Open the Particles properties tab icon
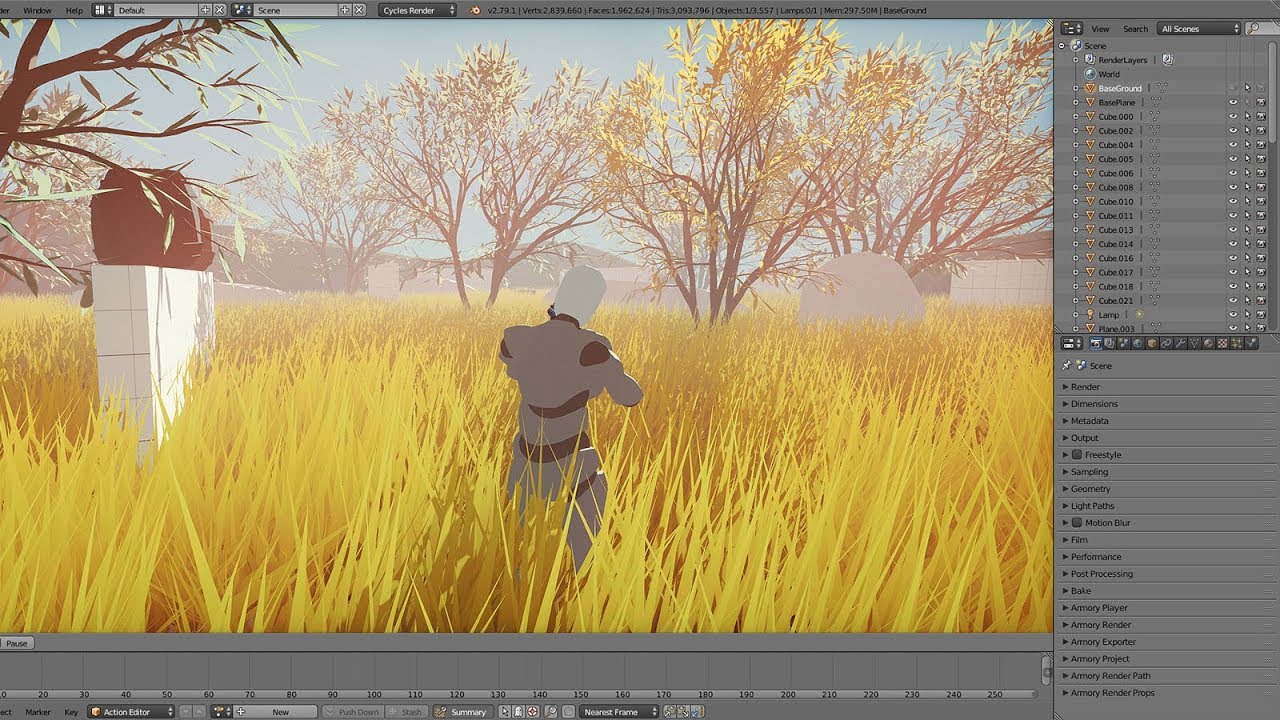 click(x=1236, y=343)
